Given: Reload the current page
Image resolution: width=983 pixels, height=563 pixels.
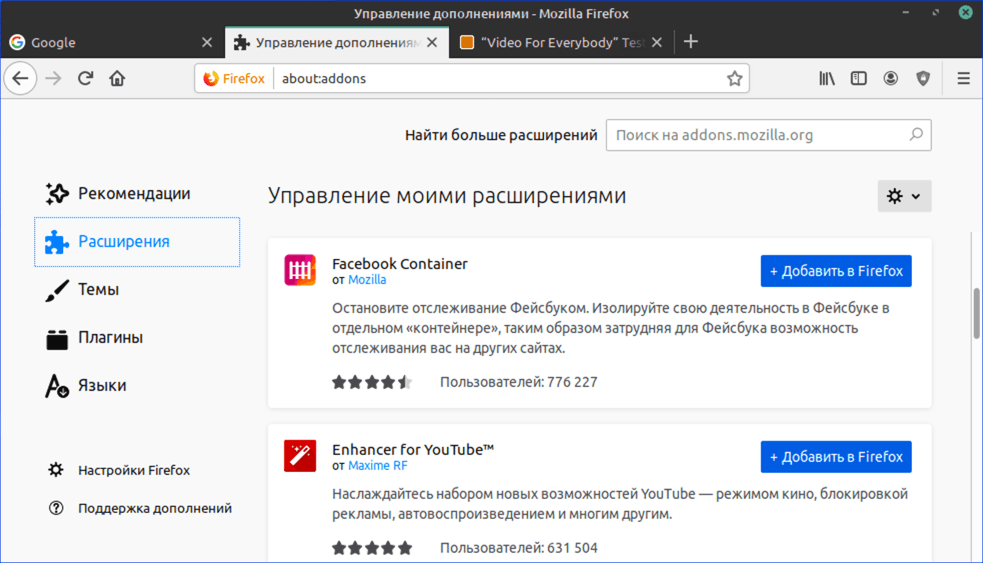Looking at the screenshot, I should point(85,78).
